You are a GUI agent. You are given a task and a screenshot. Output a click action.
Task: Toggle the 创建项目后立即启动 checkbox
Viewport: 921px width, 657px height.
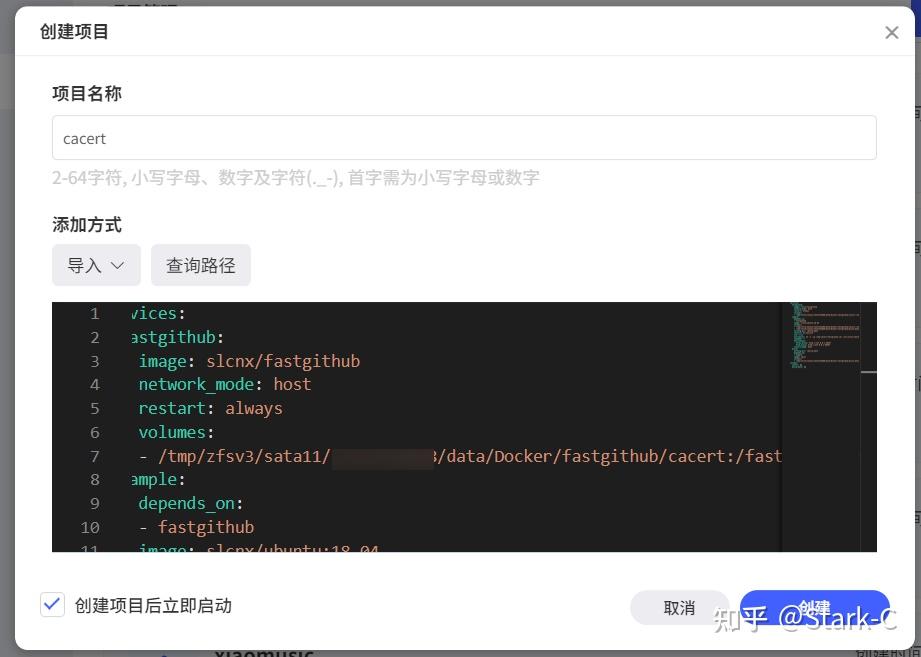[53, 605]
